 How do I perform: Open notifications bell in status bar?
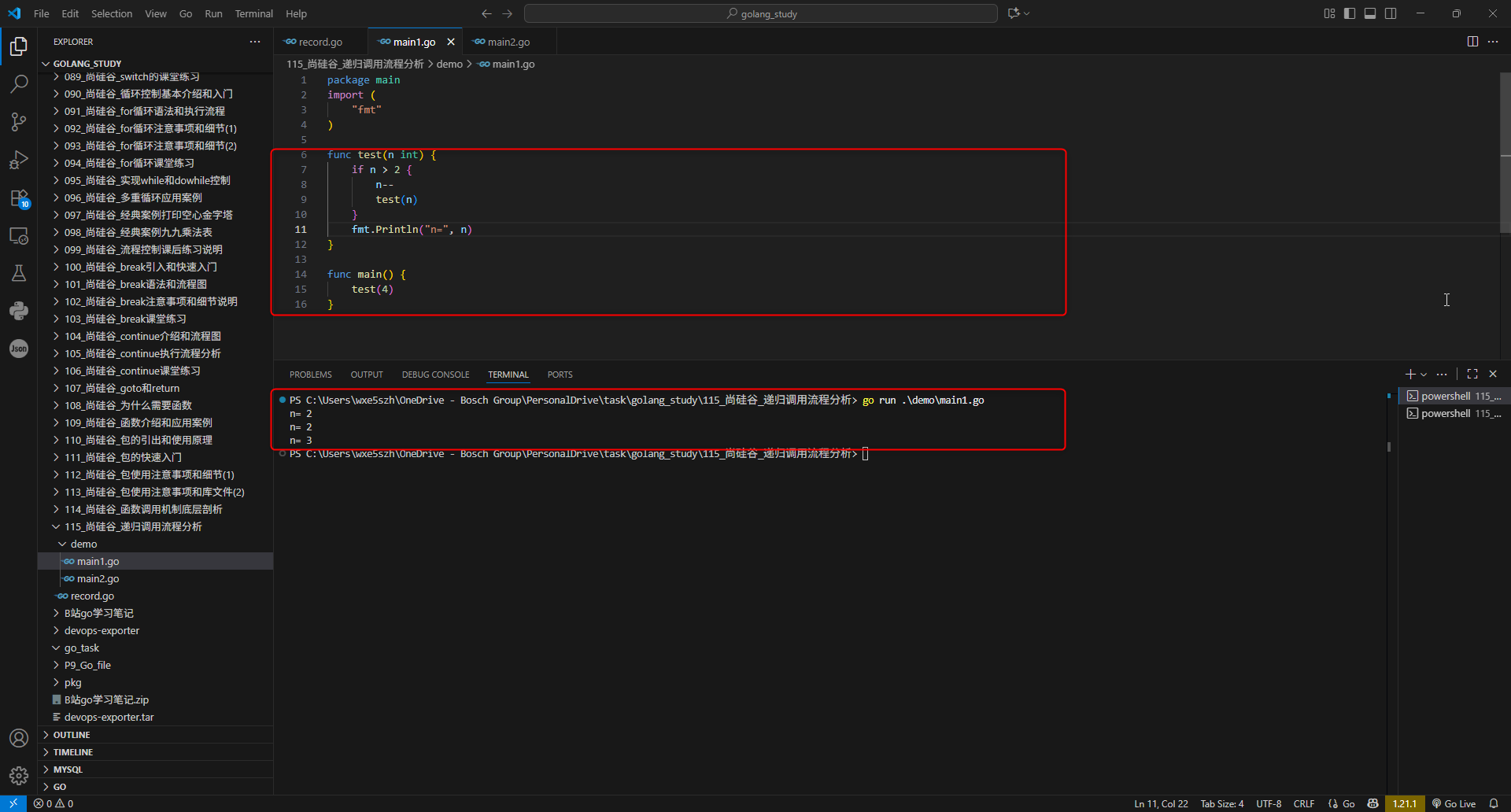1494,803
